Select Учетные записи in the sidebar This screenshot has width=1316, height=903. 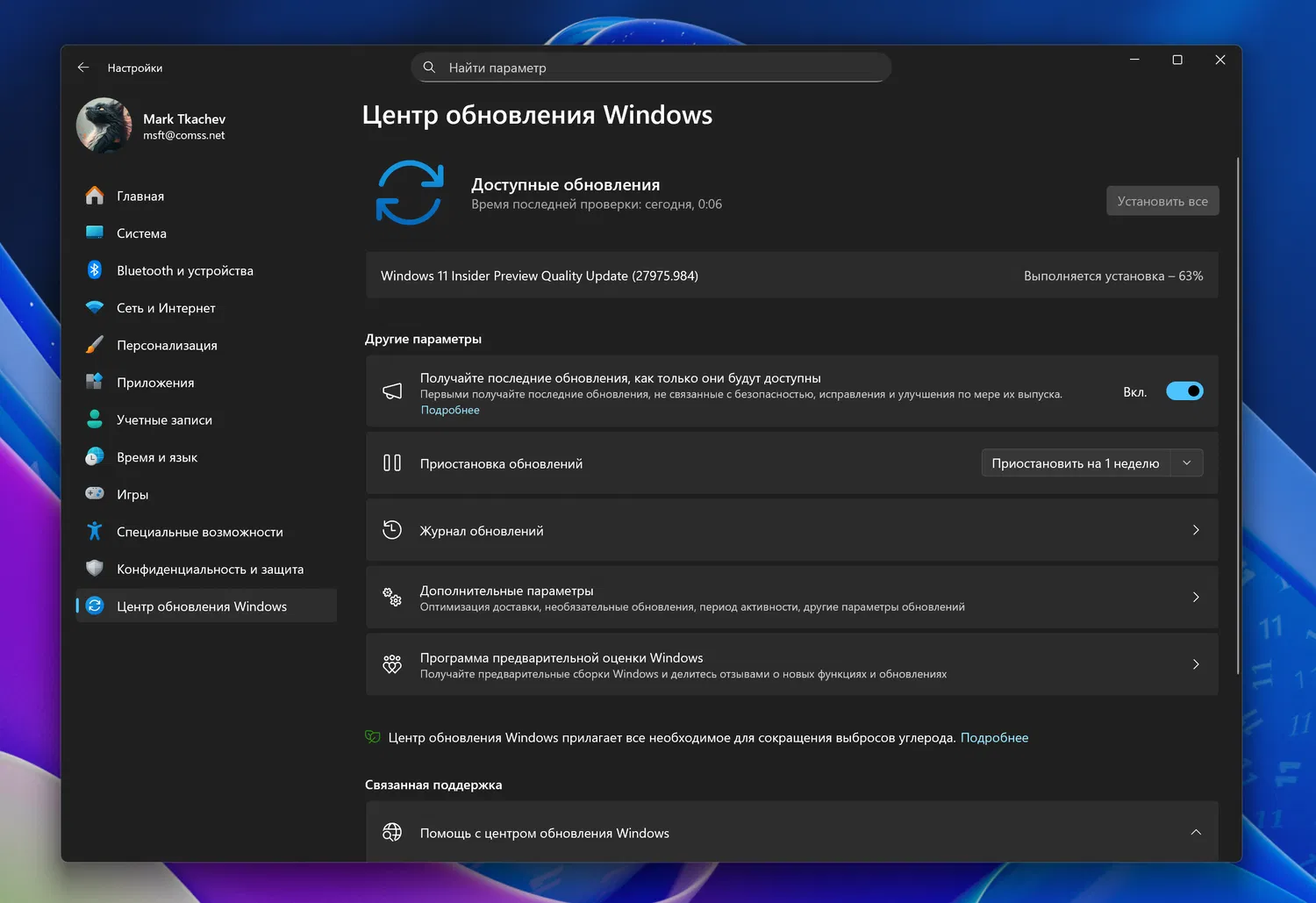[x=164, y=419]
